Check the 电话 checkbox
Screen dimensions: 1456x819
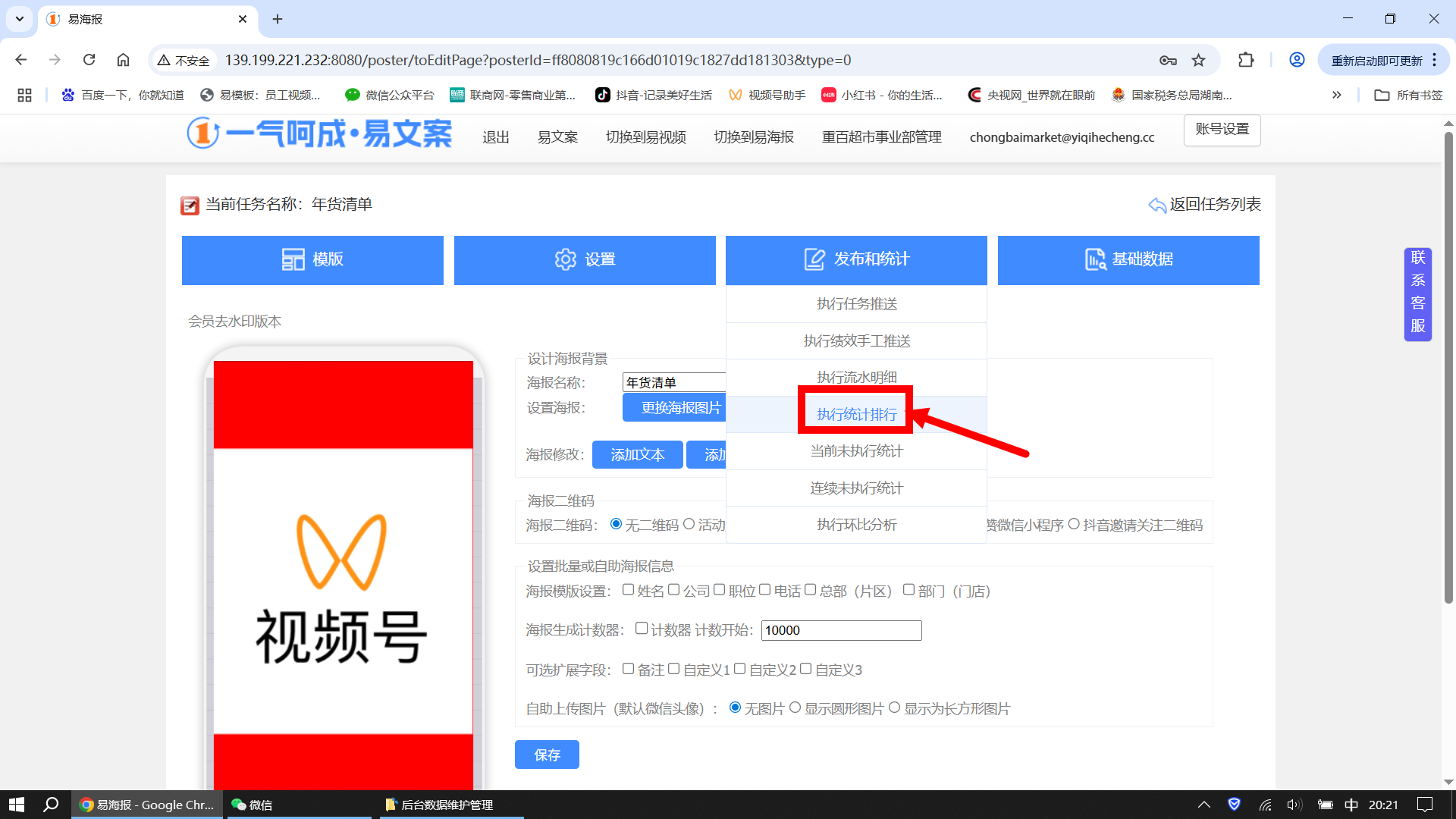764,590
